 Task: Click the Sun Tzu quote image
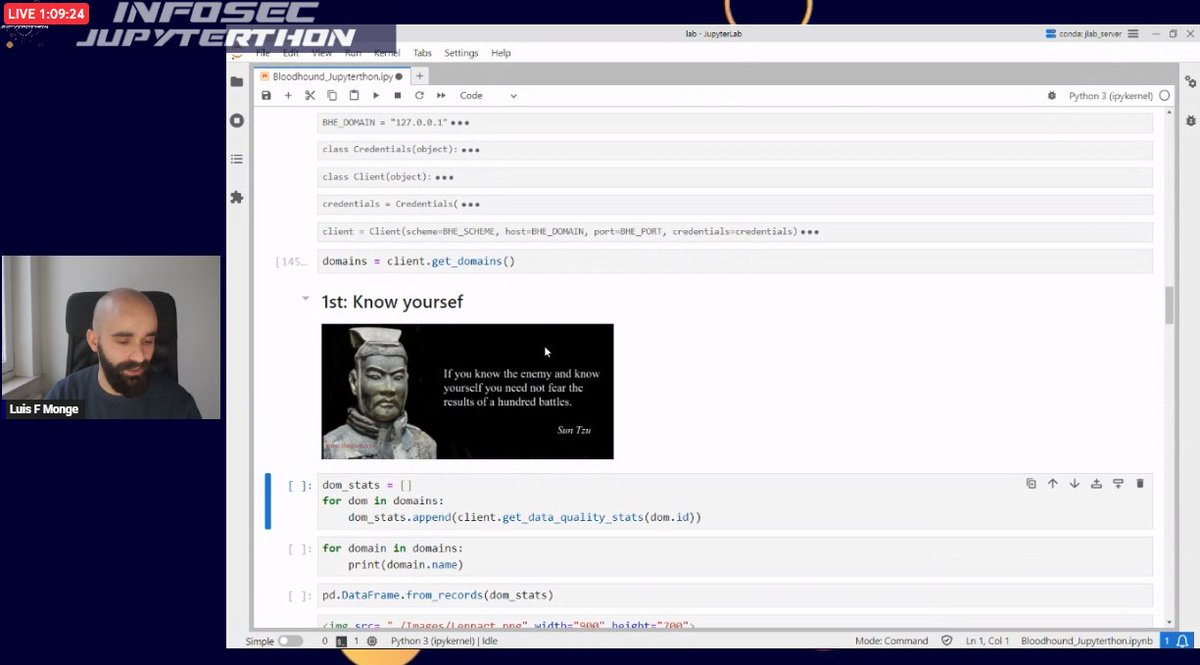pyautogui.click(x=467, y=391)
